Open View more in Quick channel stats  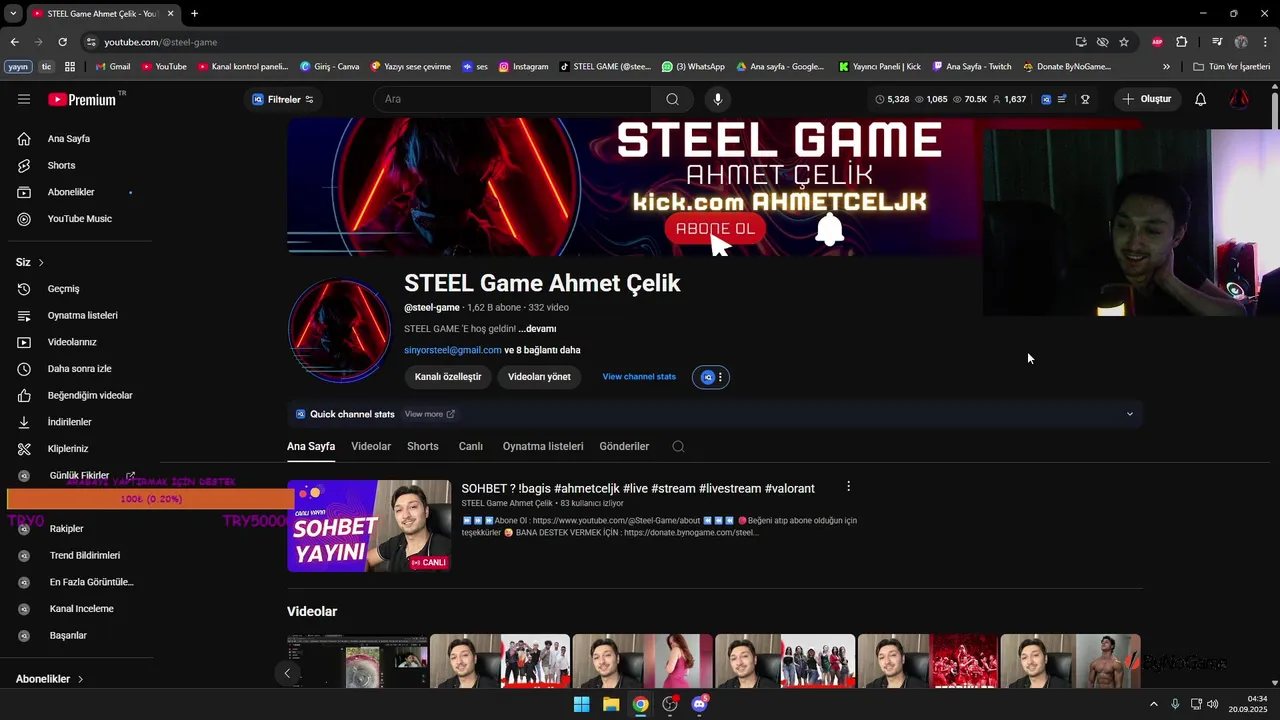[x=429, y=414]
